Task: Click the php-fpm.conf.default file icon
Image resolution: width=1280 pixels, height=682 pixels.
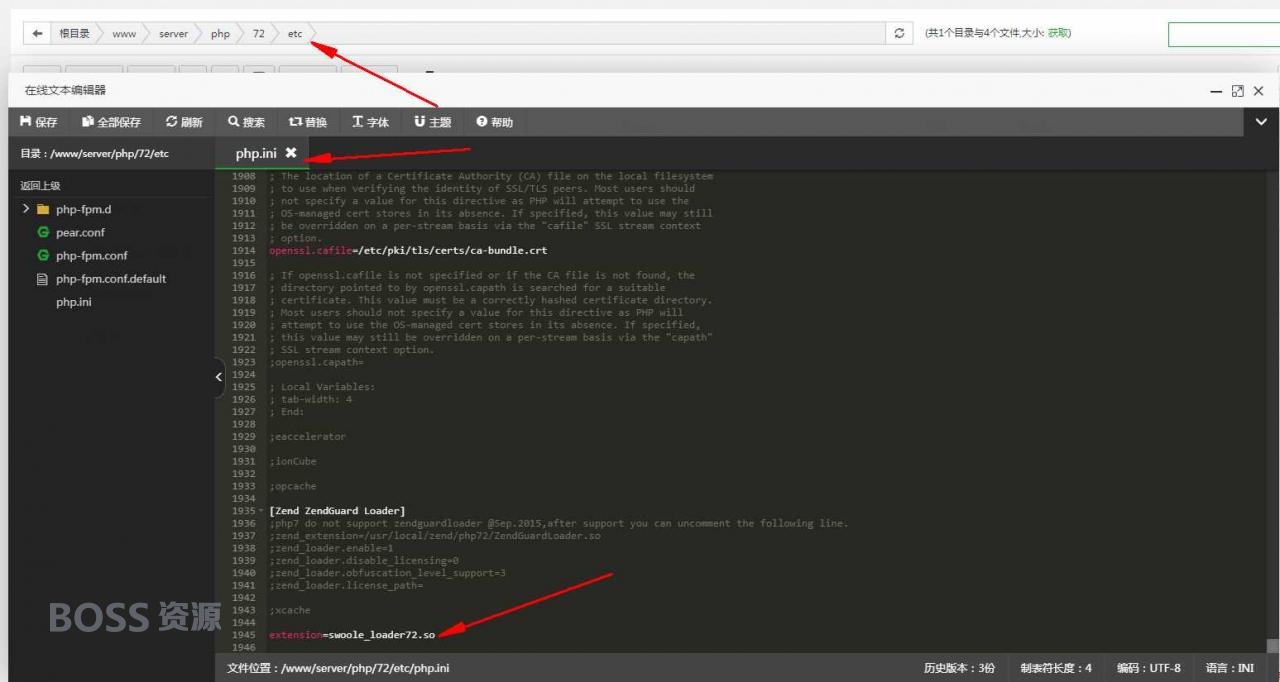Action: click(x=43, y=279)
